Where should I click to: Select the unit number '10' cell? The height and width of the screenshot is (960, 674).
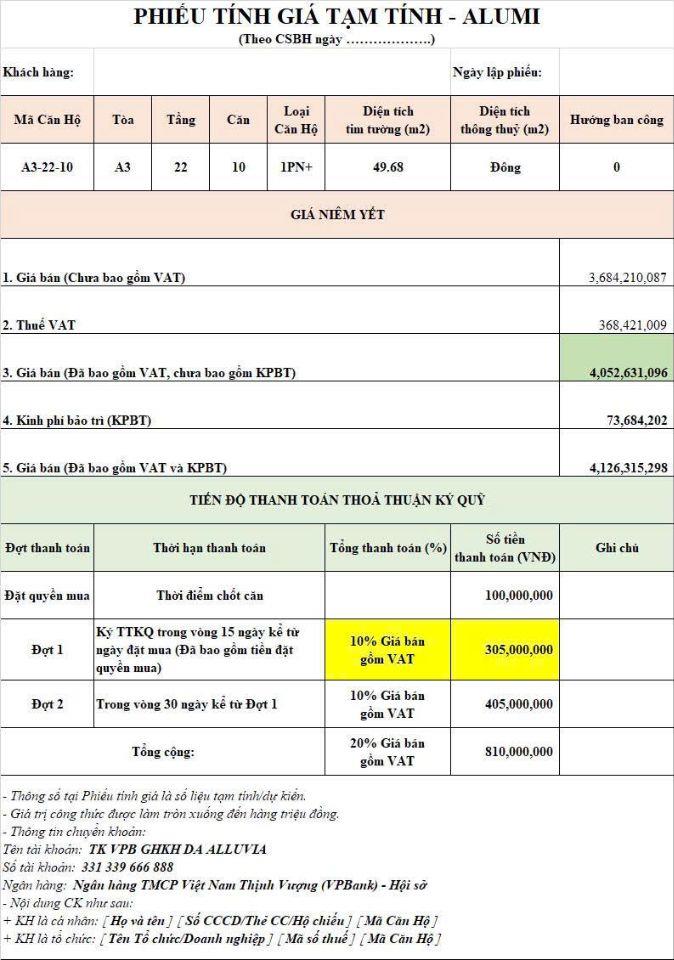point(238,167)
